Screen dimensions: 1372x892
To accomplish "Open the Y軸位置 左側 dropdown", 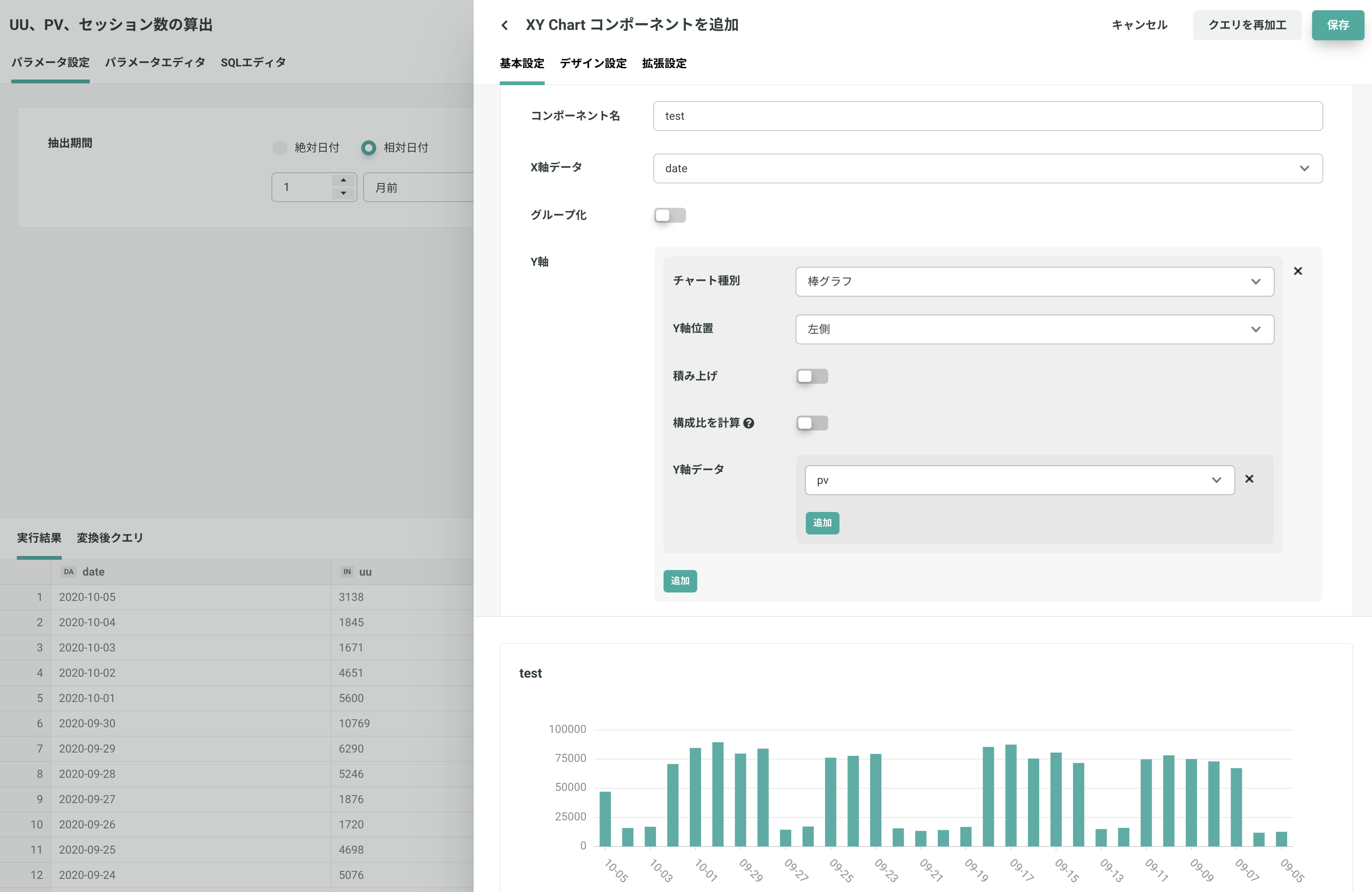I will pyautogui.click(x=1034, y=329).
